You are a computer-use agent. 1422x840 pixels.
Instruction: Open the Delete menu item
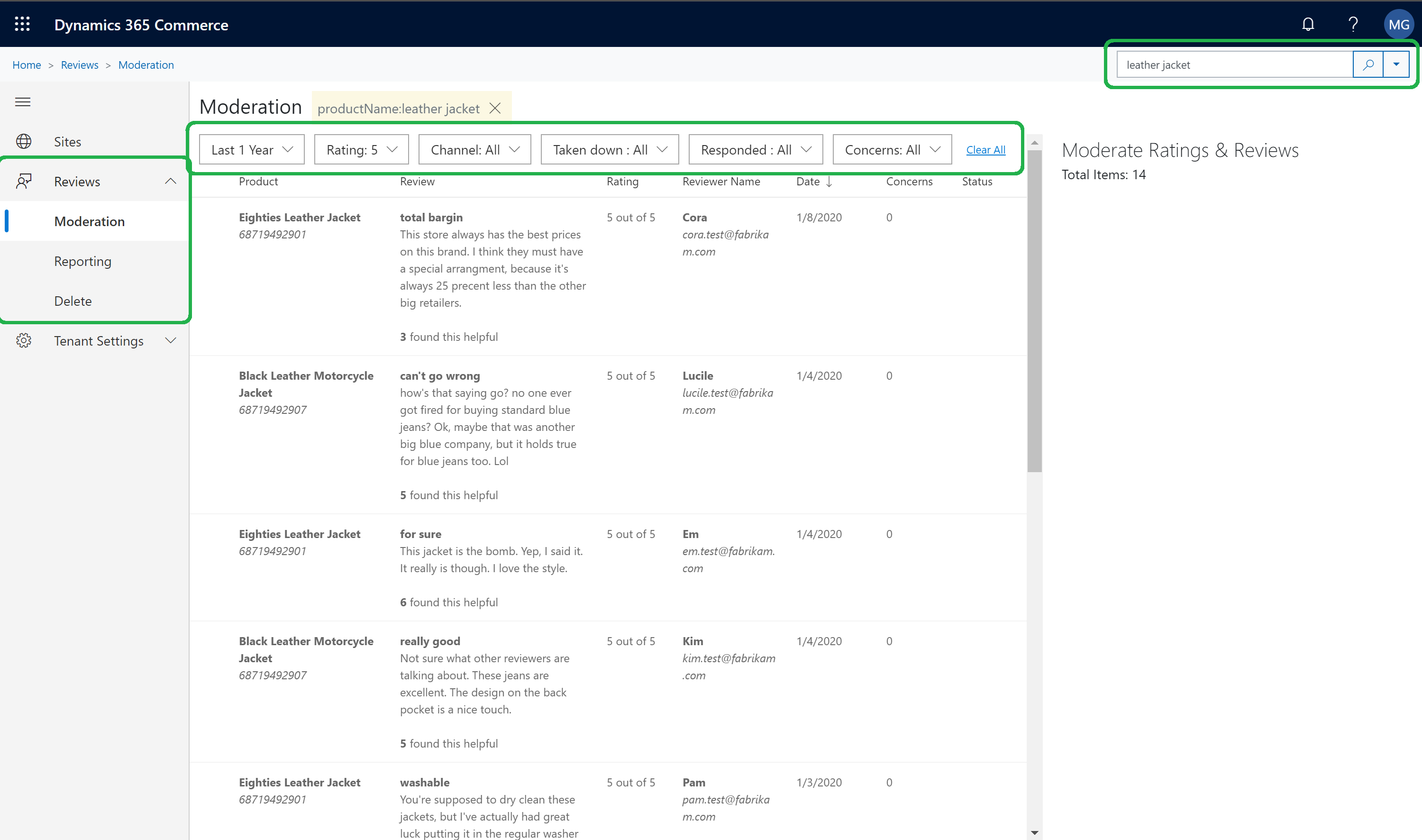click(x=73, y=300)
